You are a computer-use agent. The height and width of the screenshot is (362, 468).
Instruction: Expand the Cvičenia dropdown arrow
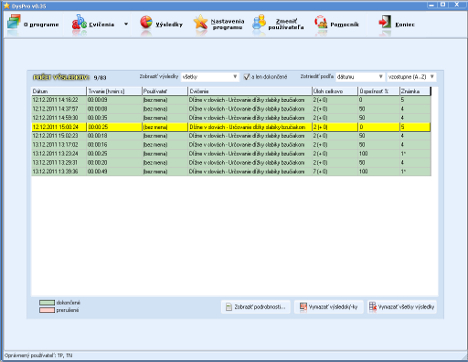click(126, 24)
